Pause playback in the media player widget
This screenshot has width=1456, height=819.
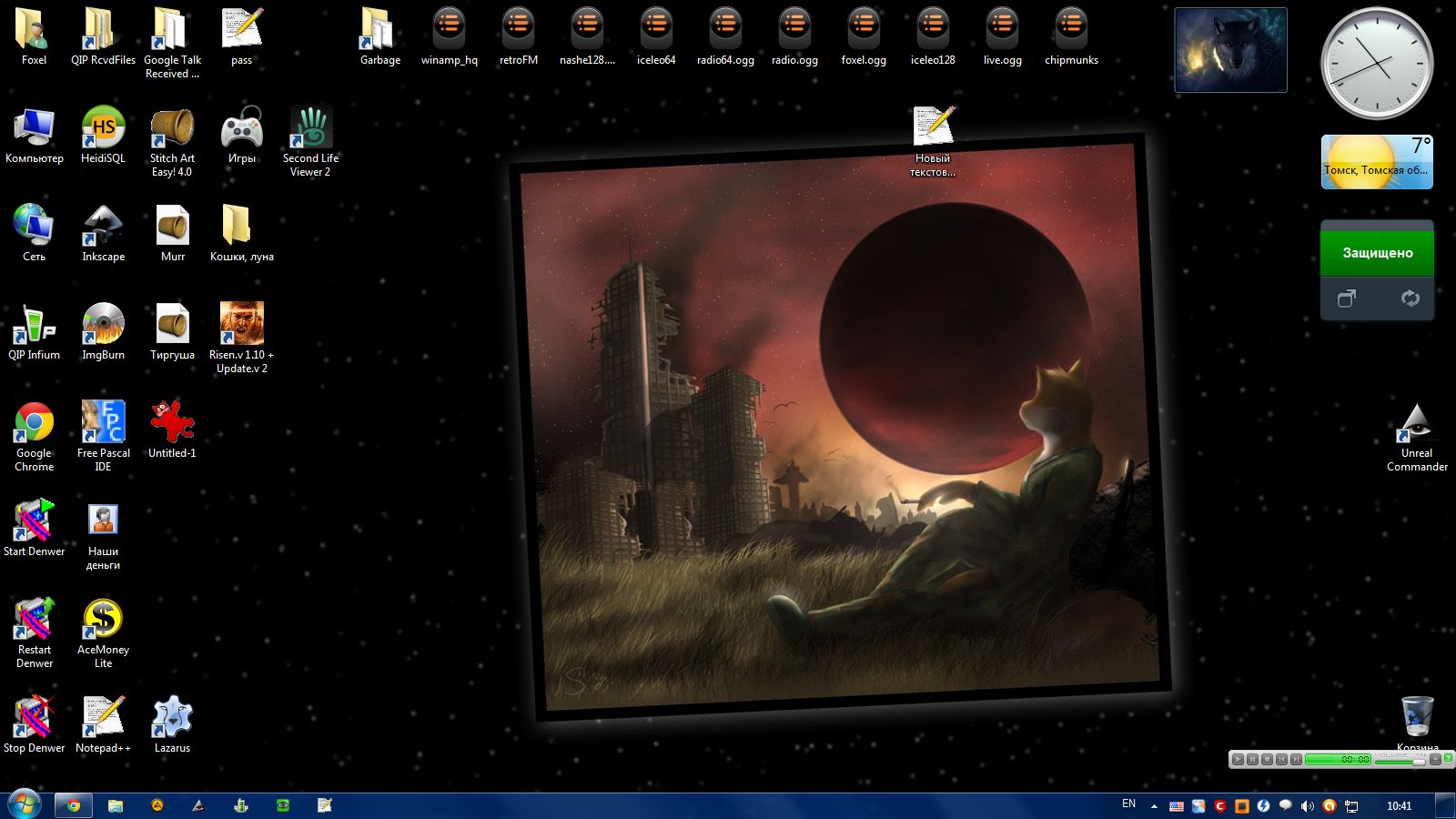click(x=1252, y=759)
